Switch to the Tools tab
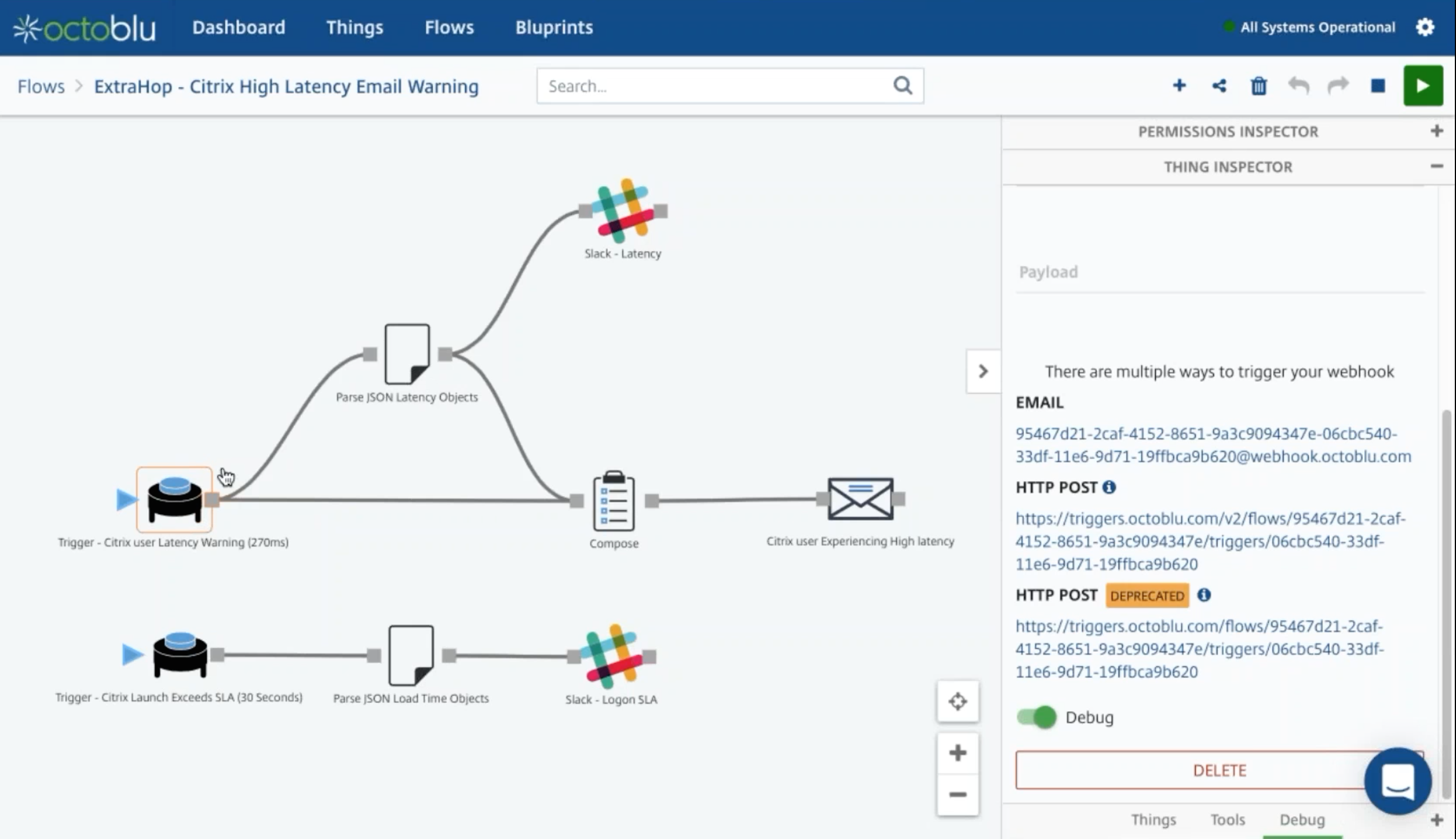 point(1227,819)
